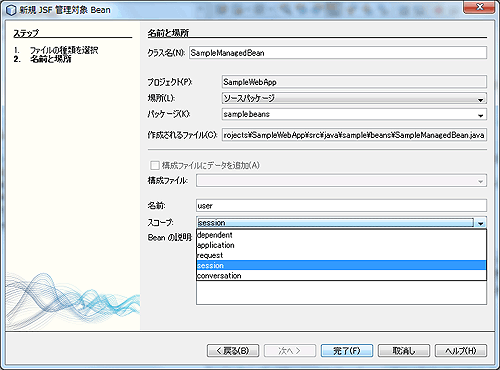500x370 pixels.
Task: Open the パッケージ combo box arrow
Action: (480, 115)
